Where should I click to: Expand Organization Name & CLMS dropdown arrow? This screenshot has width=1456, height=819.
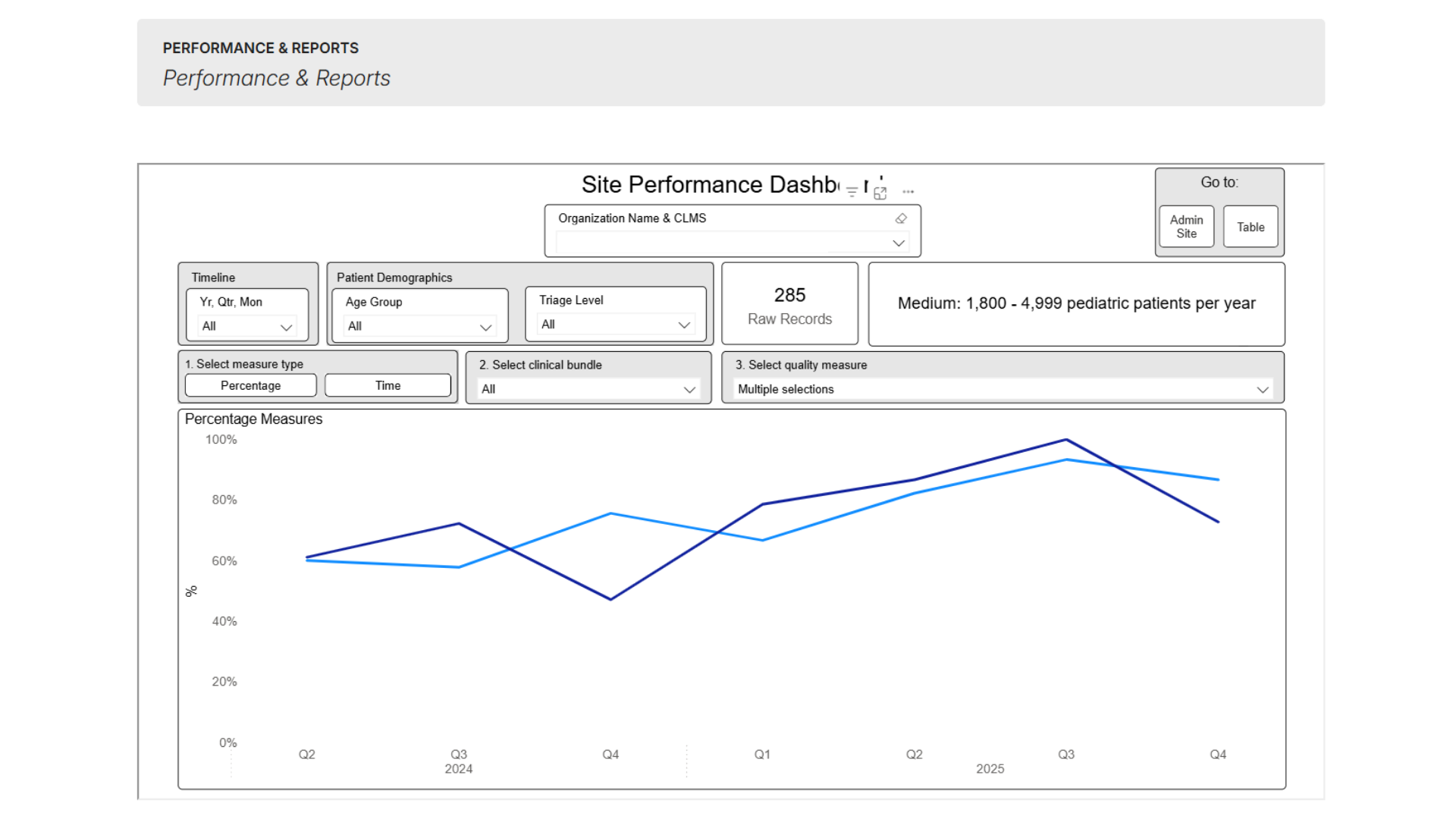pos(899,243)
